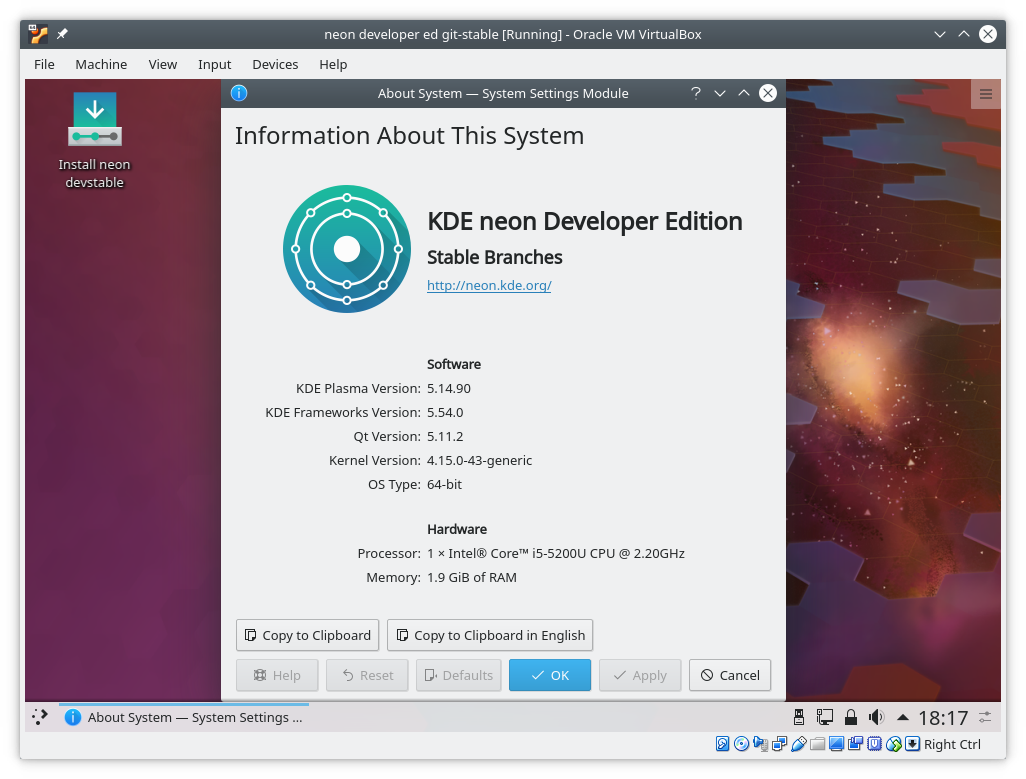Click the volume speaker tray icon

[x=877, y=717]
